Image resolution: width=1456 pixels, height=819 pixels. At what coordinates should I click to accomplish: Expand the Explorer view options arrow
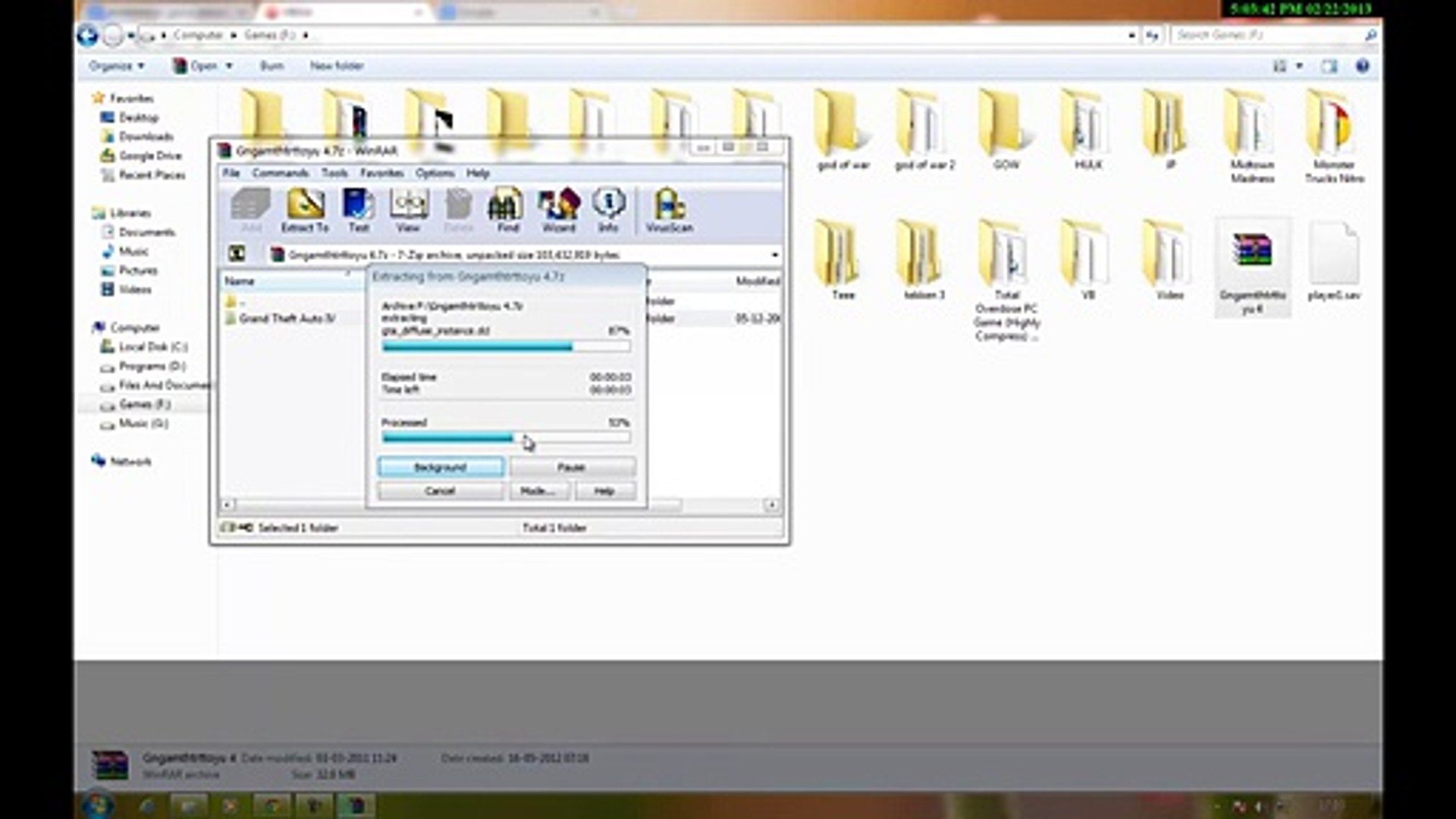pos(1299,66)
